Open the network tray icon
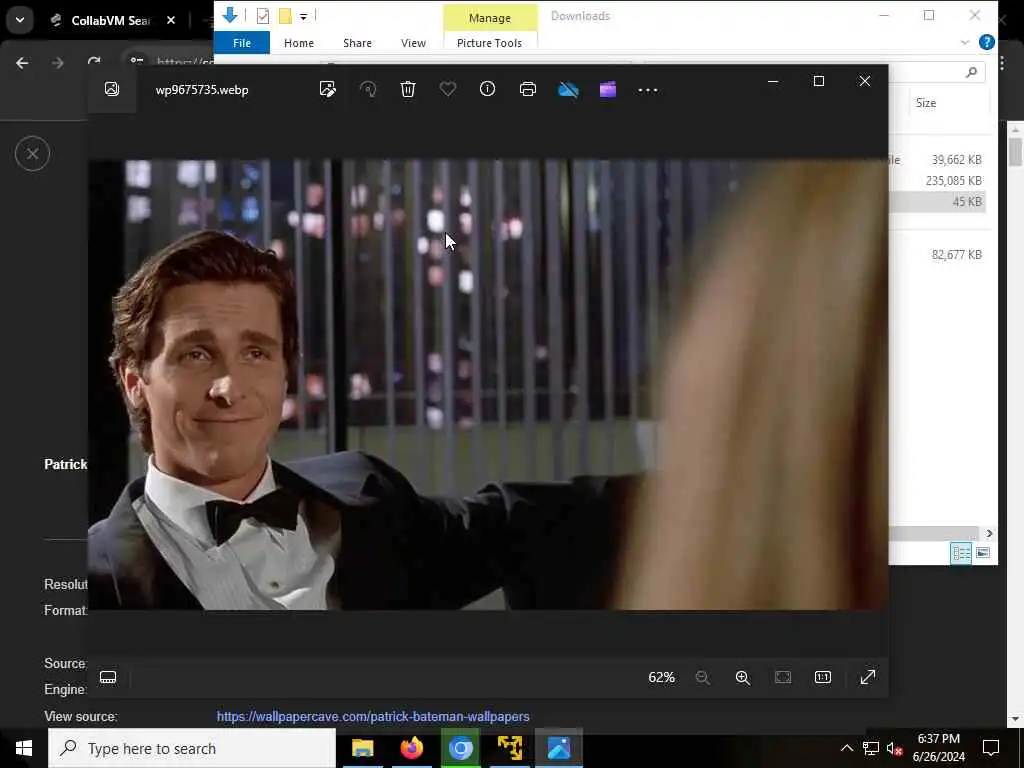Viewport: 1024px width, 768px height. click(871, 748)
